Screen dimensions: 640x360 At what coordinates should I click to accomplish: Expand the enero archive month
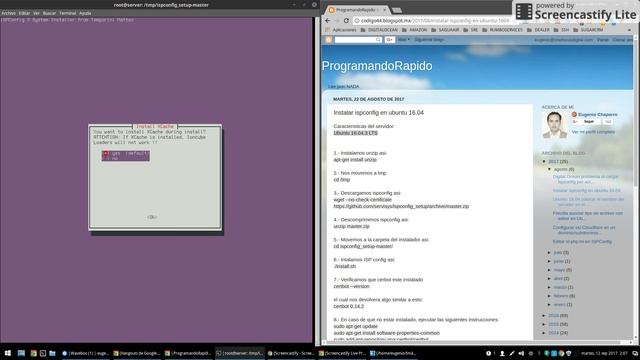[x=549, y=304]
